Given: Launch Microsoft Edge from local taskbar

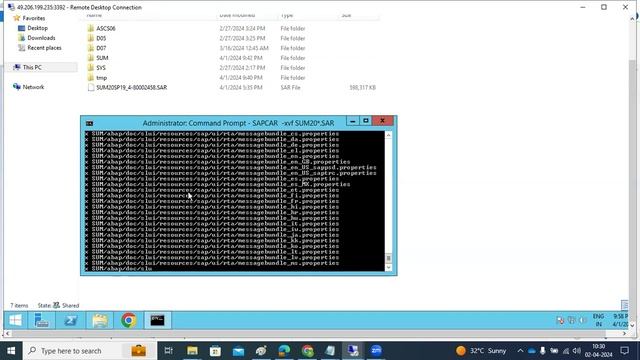Looking at the screenshot, I should (284, 351).
